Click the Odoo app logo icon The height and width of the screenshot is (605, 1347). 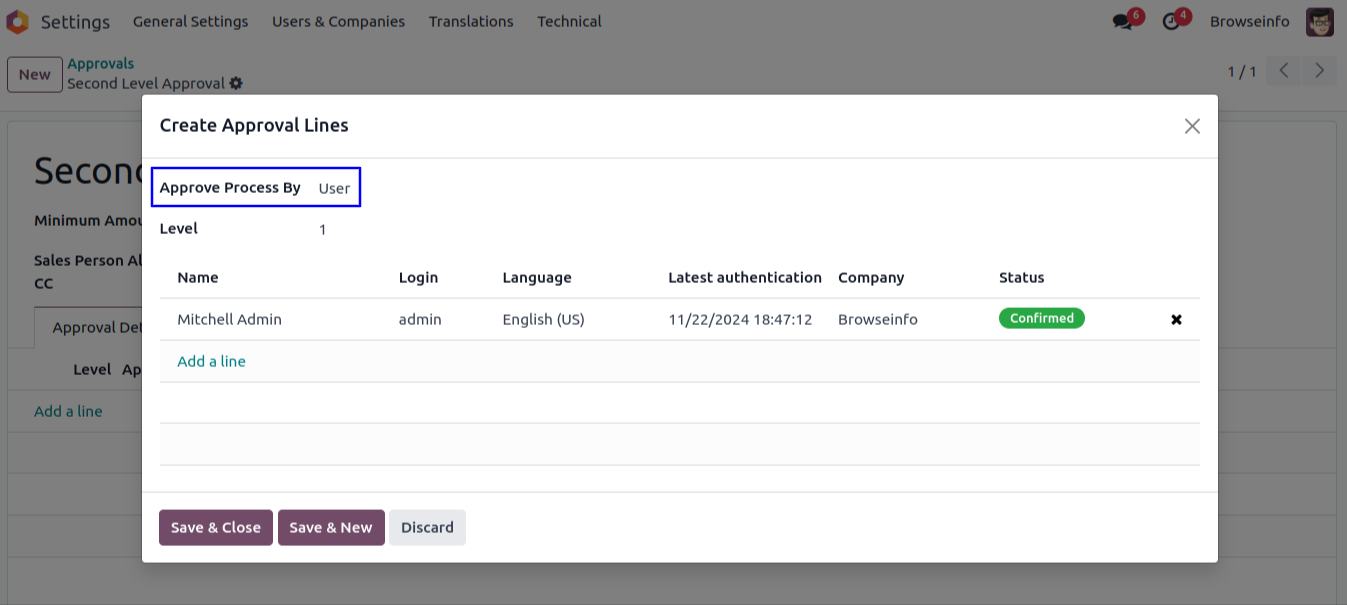[x=17, y=21]
